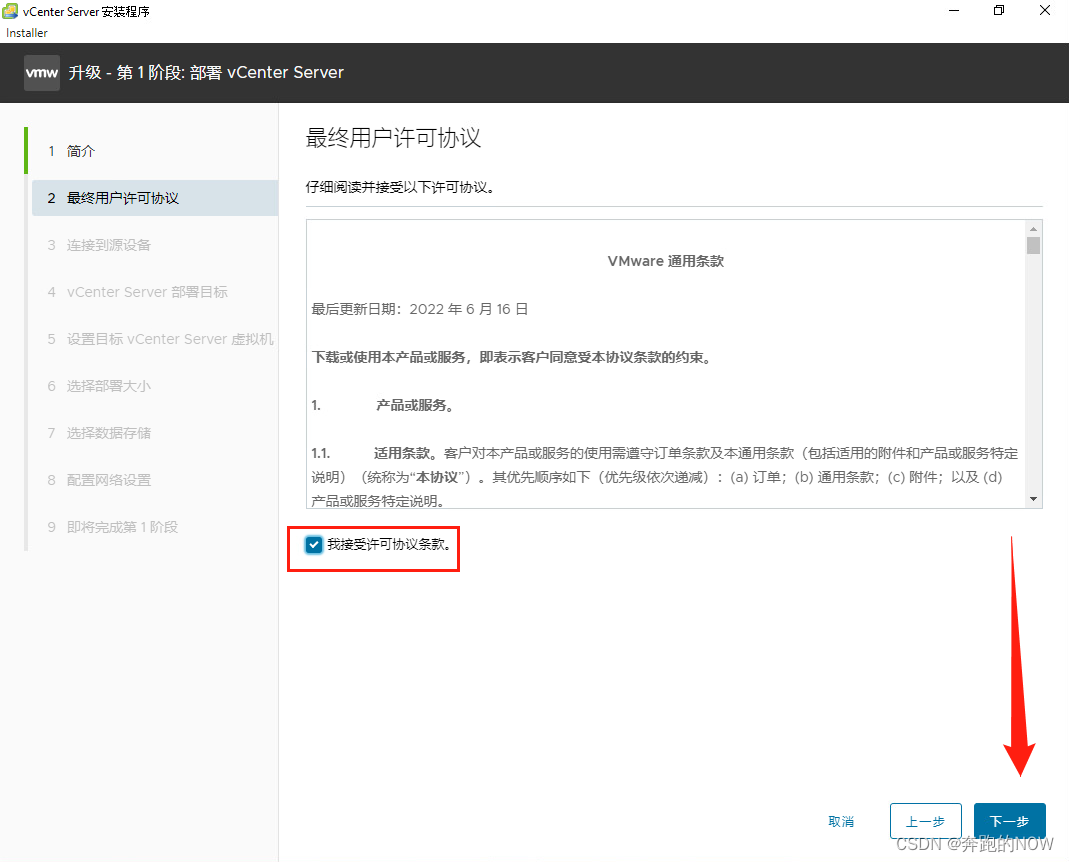Click the 产品或服务 section heading

tap(415, 405)
